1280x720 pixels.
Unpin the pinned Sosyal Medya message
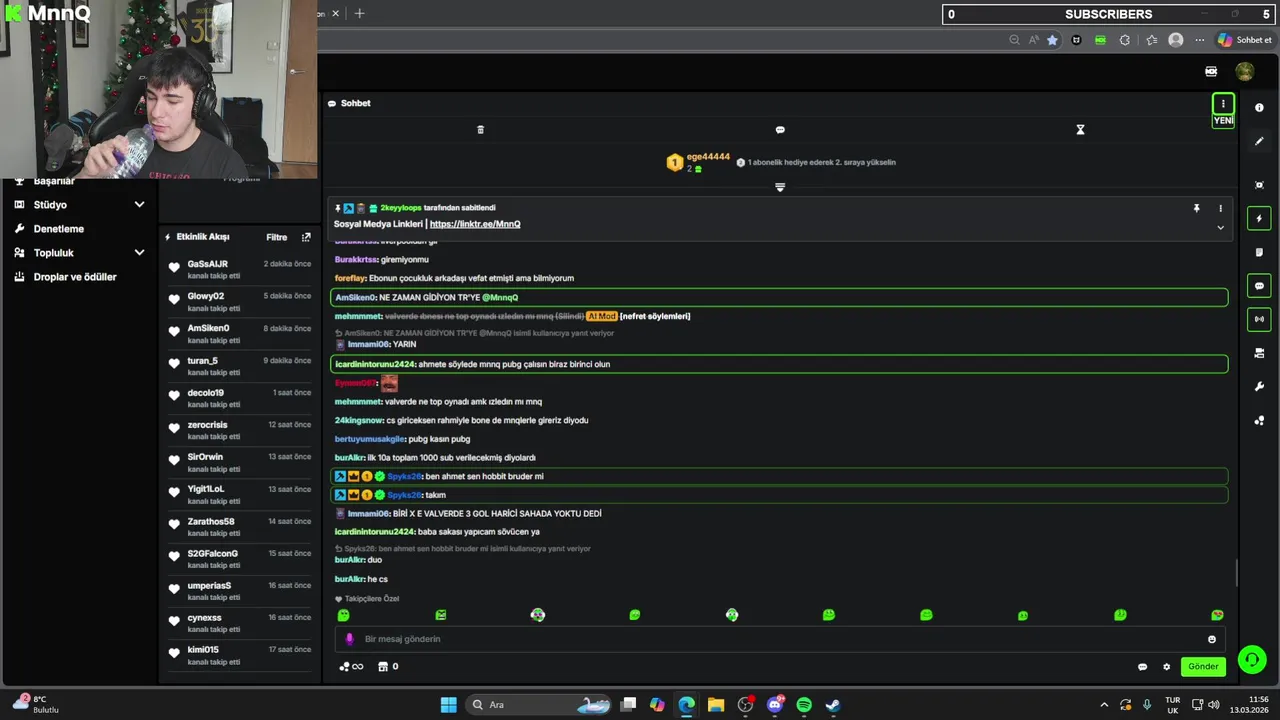click(x=1196, y=208)
